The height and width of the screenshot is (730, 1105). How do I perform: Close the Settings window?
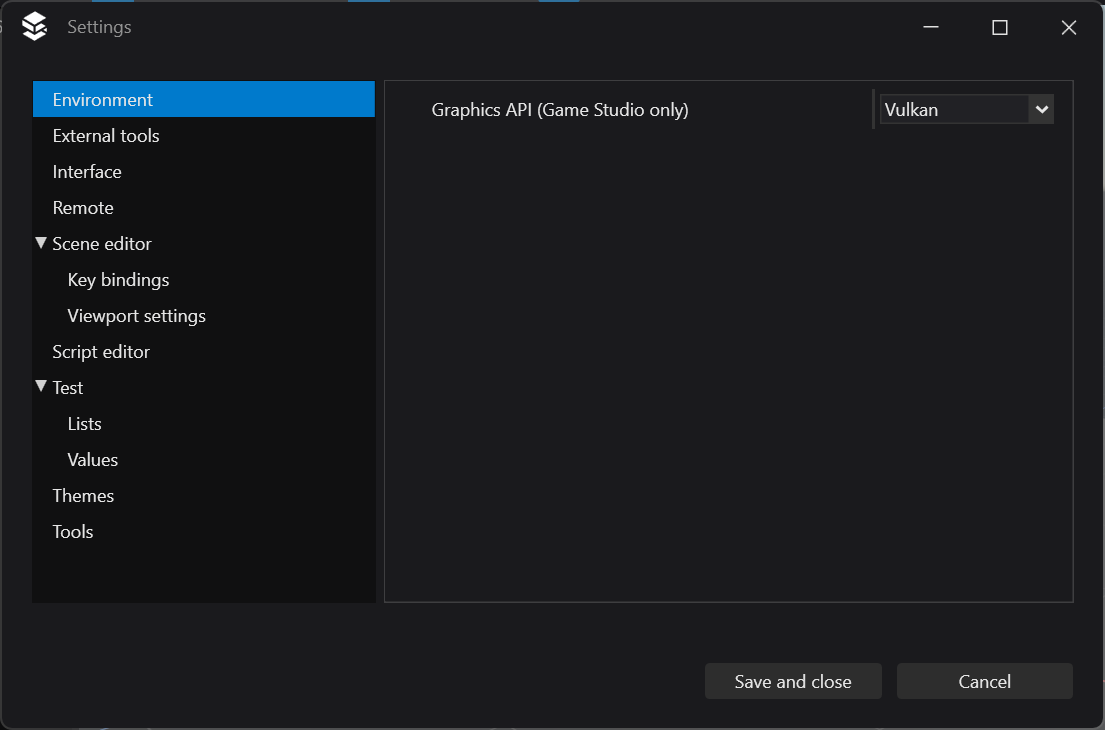1068,27
